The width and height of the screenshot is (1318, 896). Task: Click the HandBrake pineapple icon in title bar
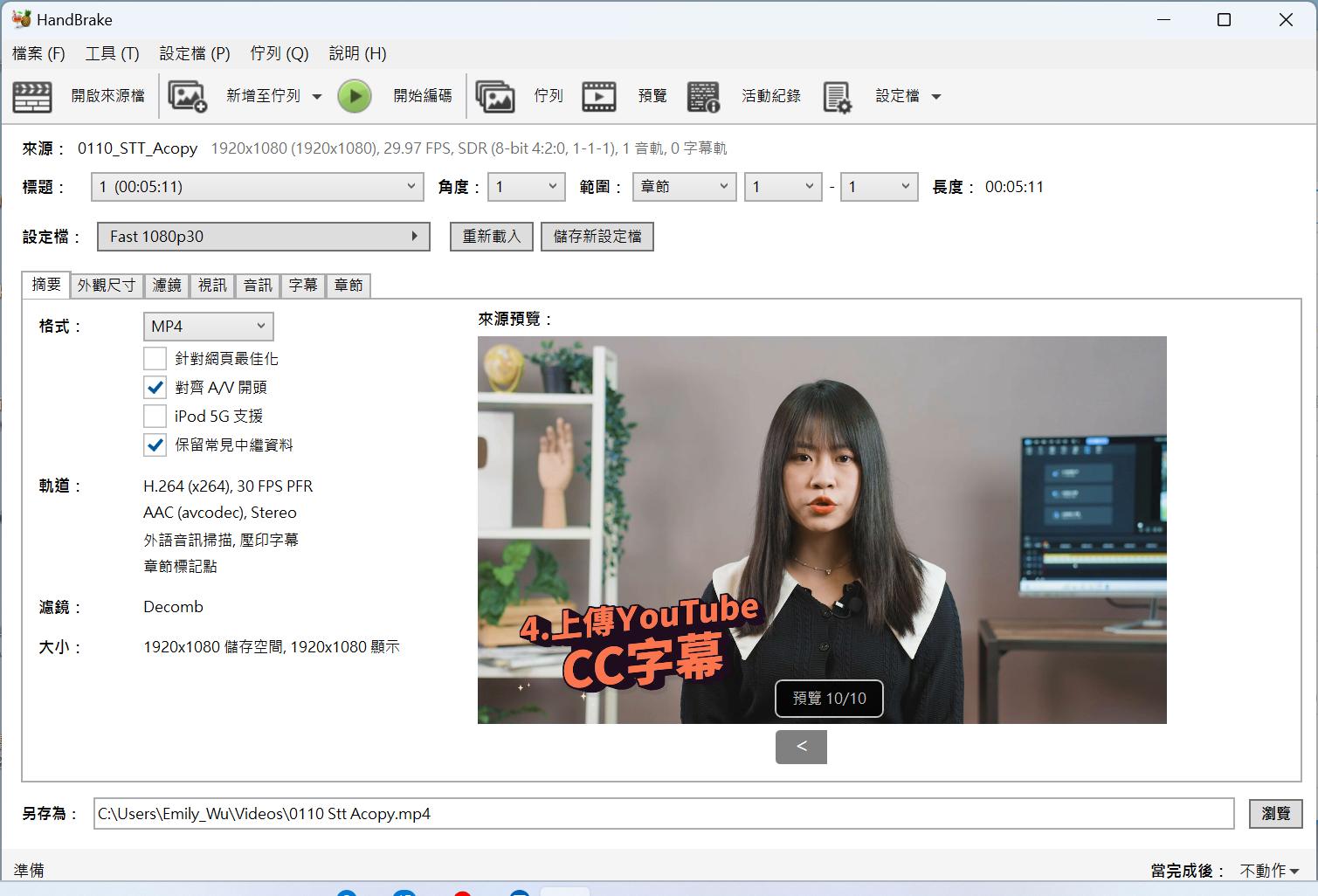click(19, 18)
